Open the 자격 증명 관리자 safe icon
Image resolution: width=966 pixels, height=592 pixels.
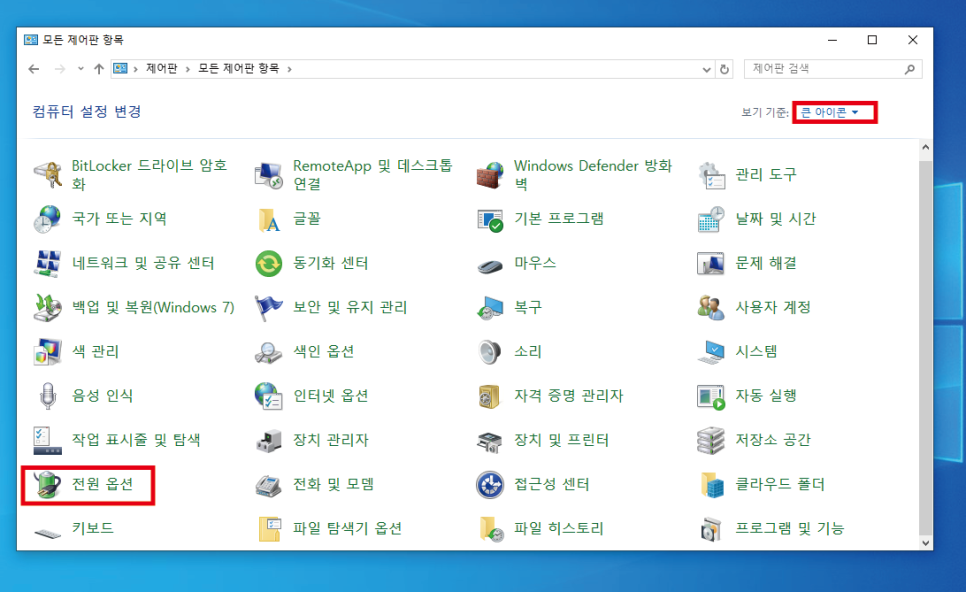pos(490,396)
